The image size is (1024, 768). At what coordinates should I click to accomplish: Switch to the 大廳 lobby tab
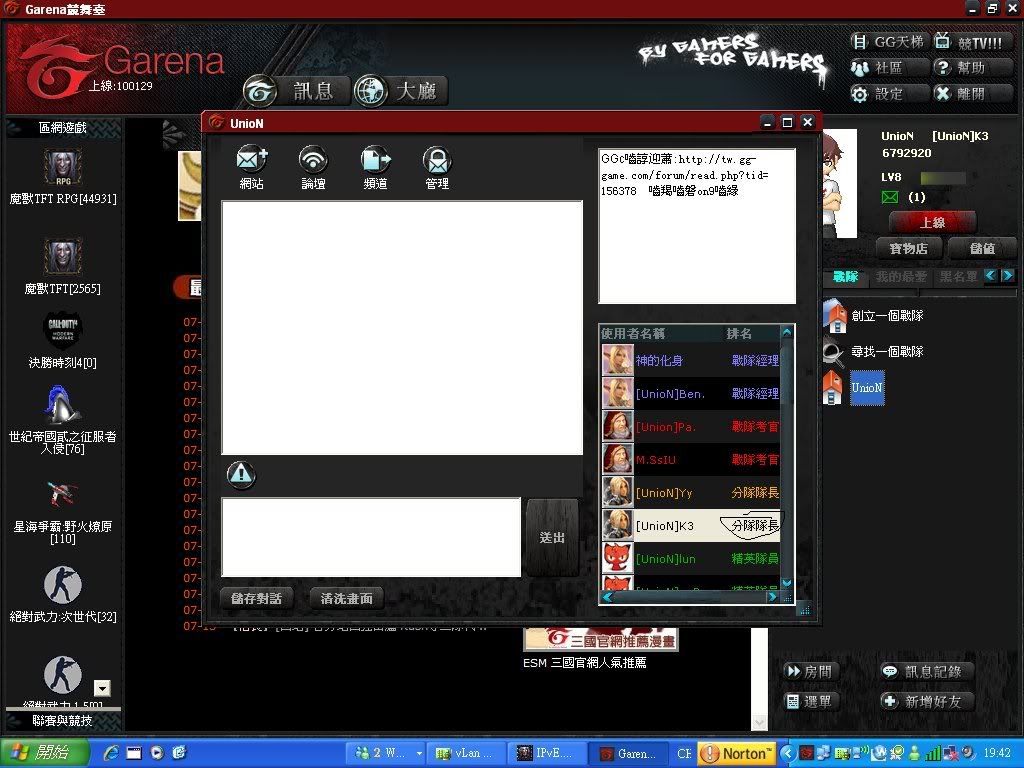click(400, 91)
